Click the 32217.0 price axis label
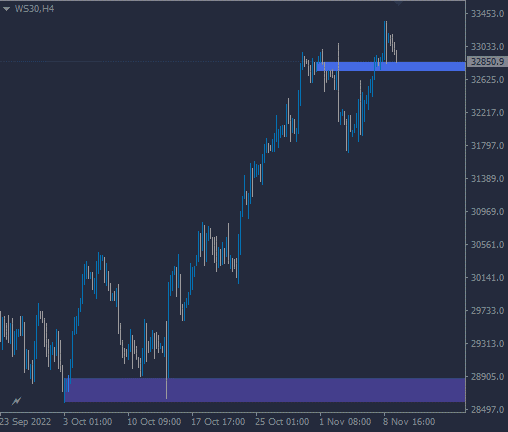Screen dimensions: 508x432 click(487, 113)
